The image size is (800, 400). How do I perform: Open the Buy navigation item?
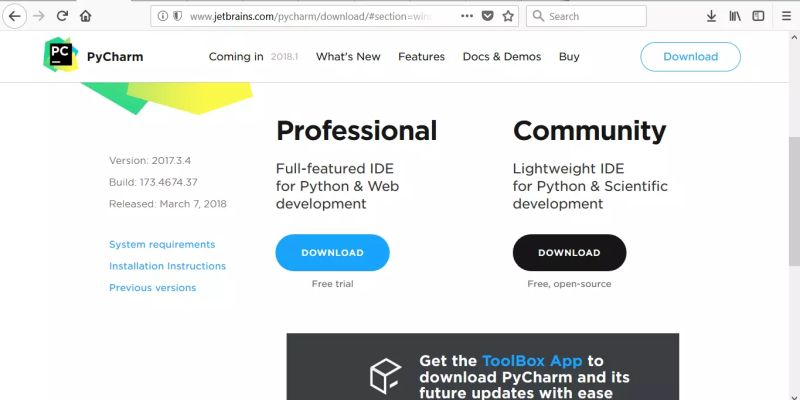569,57
